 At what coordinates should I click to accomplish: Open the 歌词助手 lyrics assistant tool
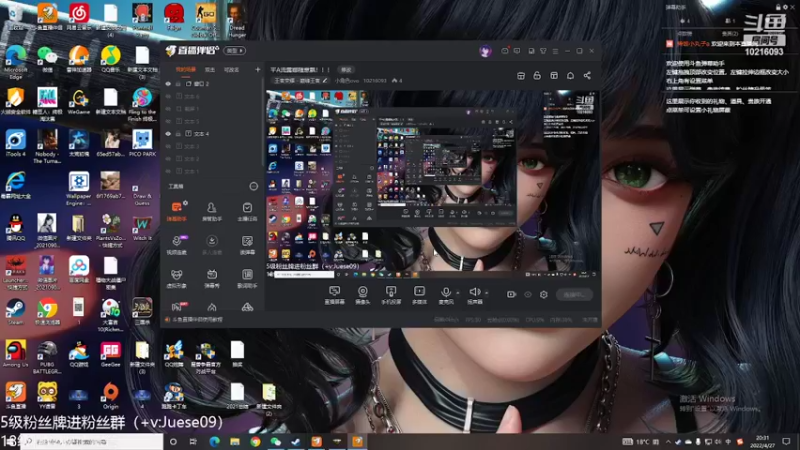coord(247,278)
